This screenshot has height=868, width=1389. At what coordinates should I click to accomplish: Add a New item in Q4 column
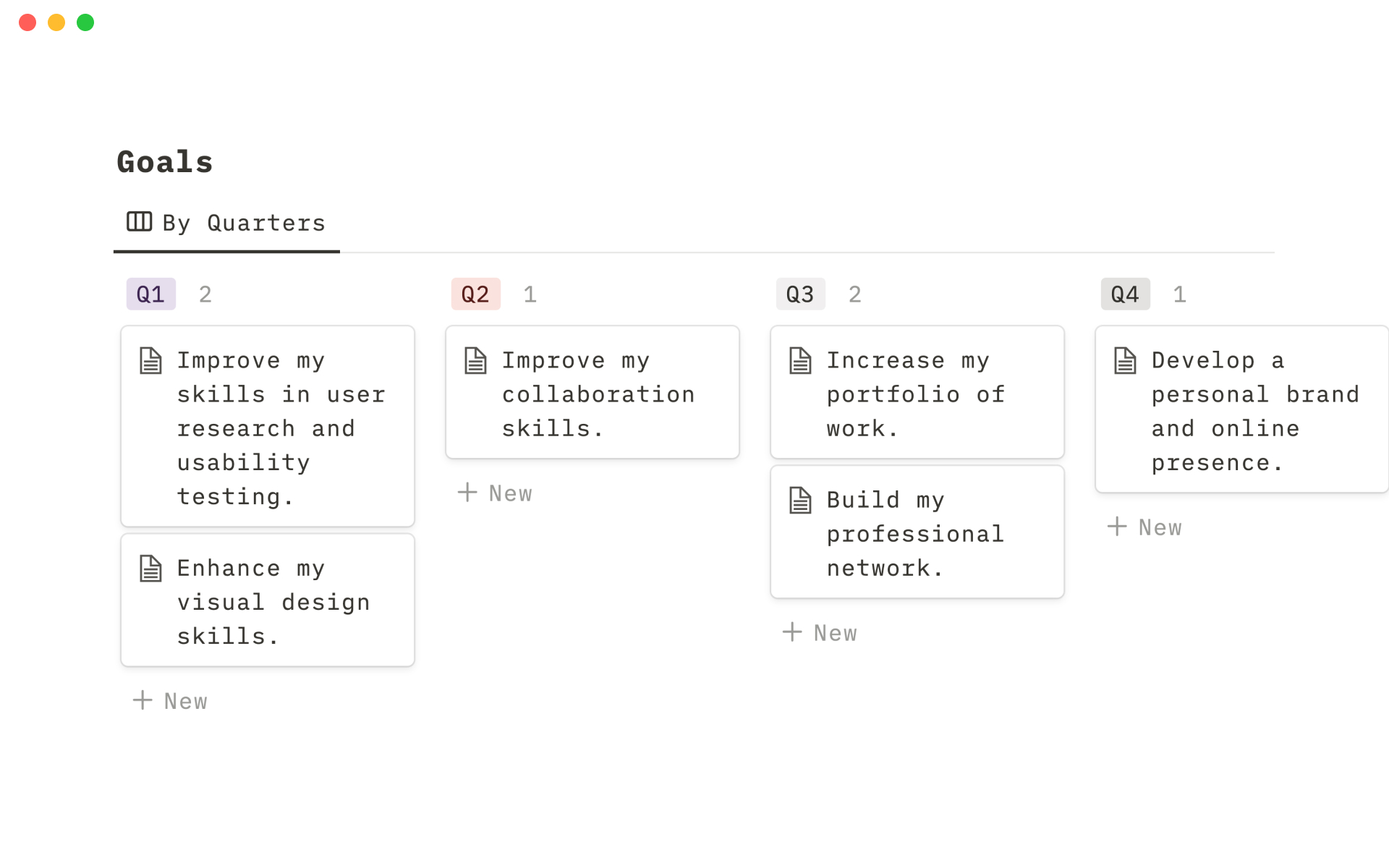tap(1145, 527)
